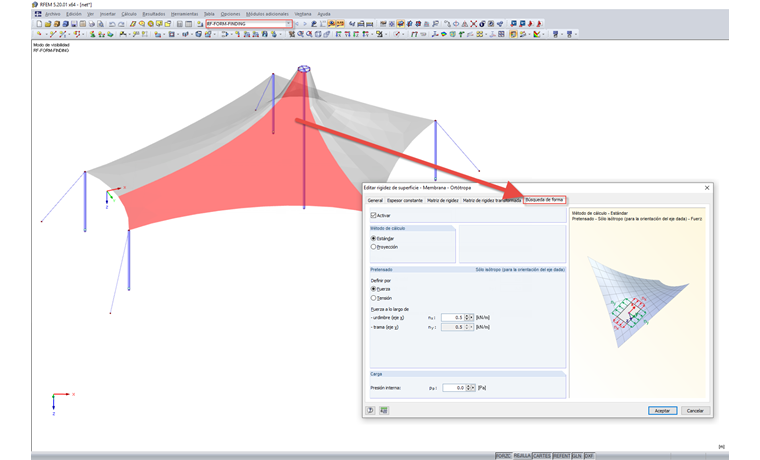Click the highlighted orange view-mode icon
Viewport: 760px width, 460px height.
[x=400, y=23]
